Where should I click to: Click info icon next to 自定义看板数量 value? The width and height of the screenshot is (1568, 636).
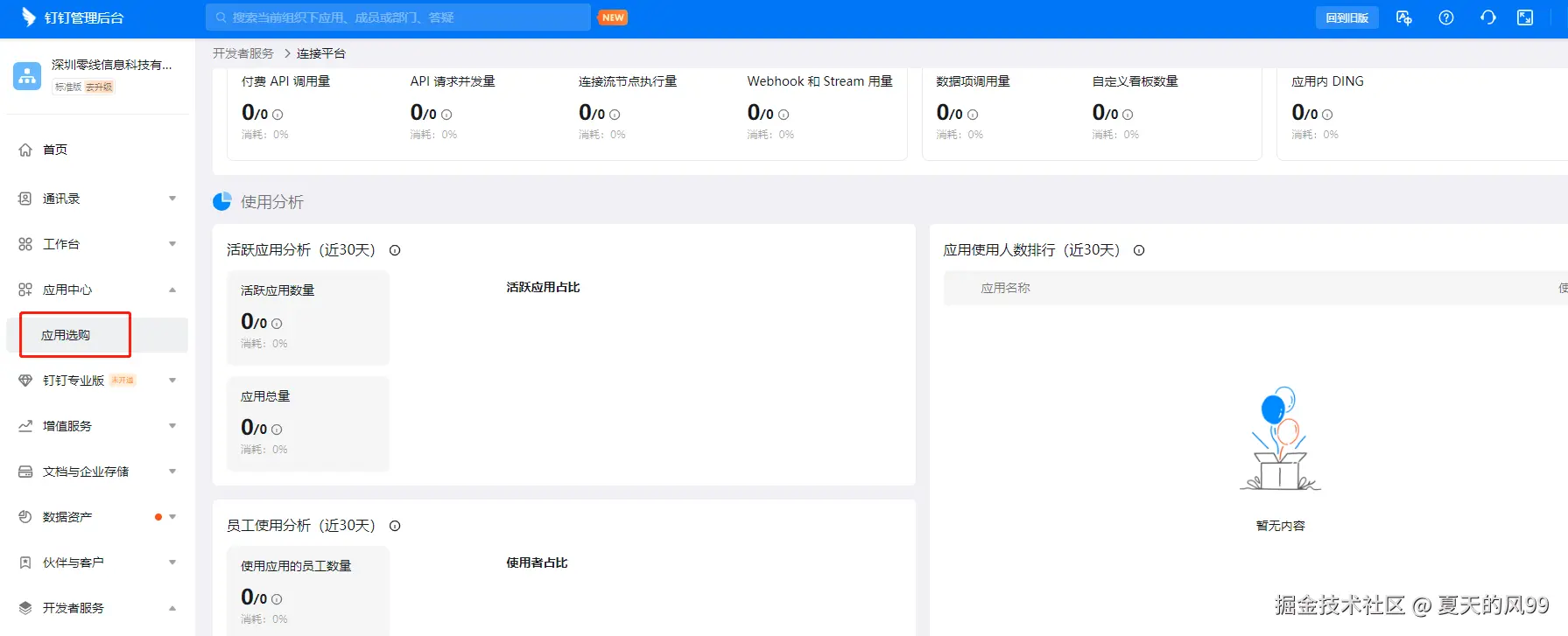click(1128, 115)
